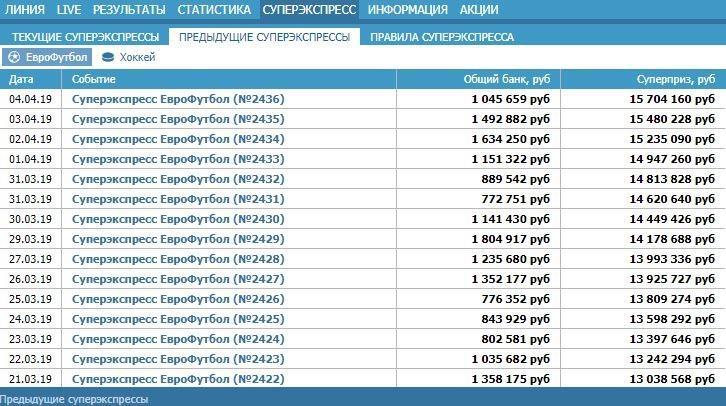The height and width of the screenshot is (406, 726).
Task: Open Суперэкспресс ЕвроФутбол №2425 link
Action: (178, 319)
